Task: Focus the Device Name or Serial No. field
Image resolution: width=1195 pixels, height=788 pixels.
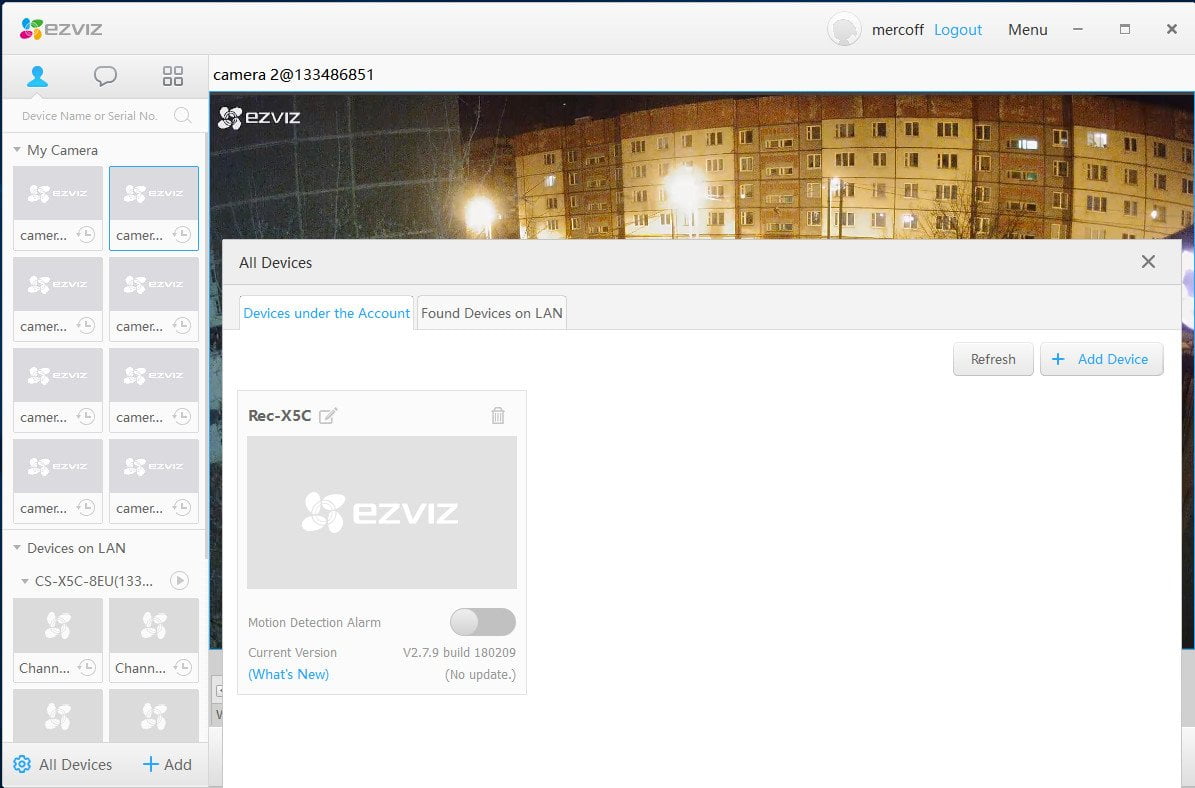Action: (90, 116)
